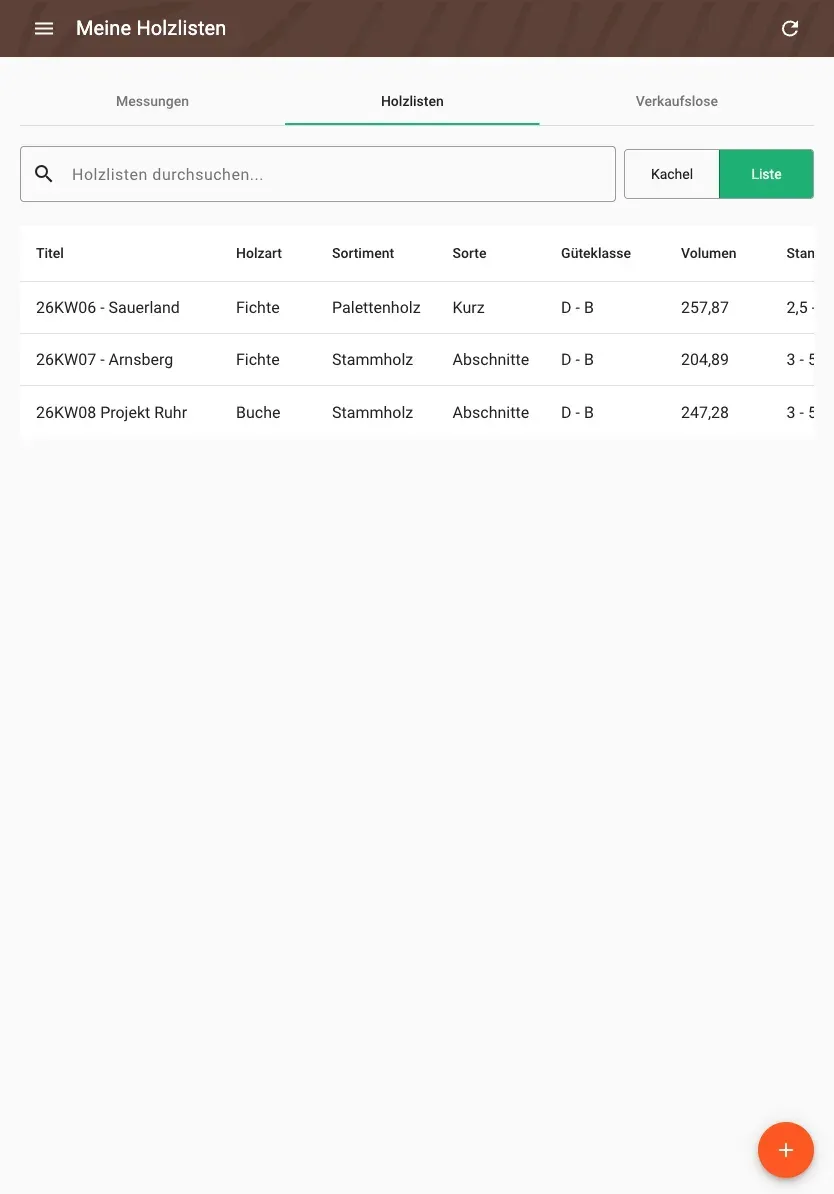Click the Buche cell
Viewport: 834px width, 1194px height.
(x=258, y=413)
